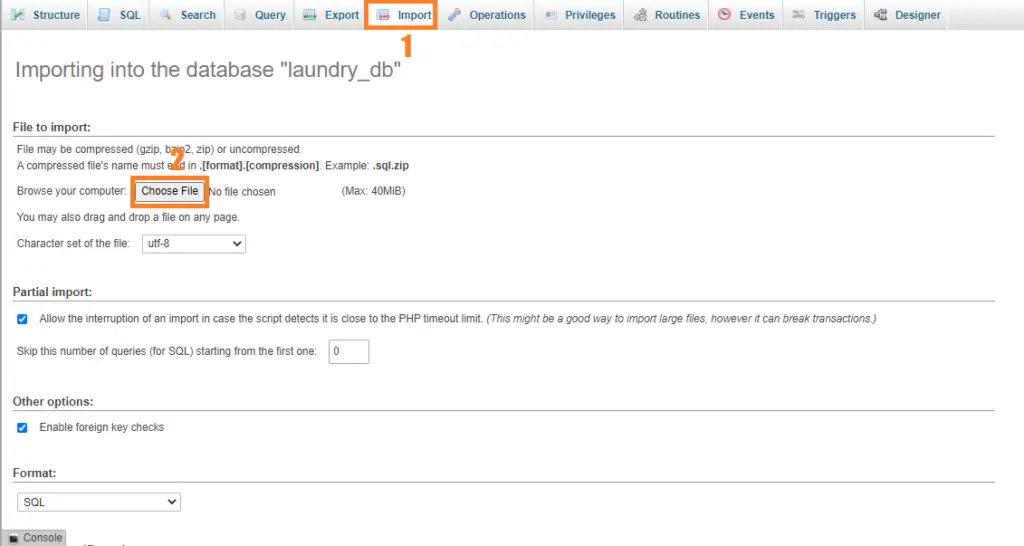Open the Console panel button
1024x546 pixels.
click(36, 538)
